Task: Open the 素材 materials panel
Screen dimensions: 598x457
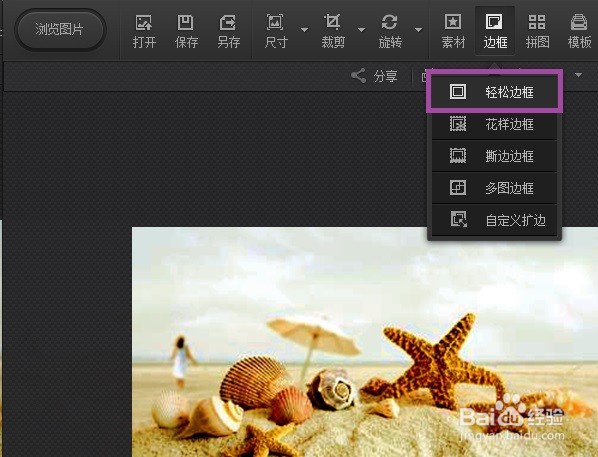Action: 453,32
